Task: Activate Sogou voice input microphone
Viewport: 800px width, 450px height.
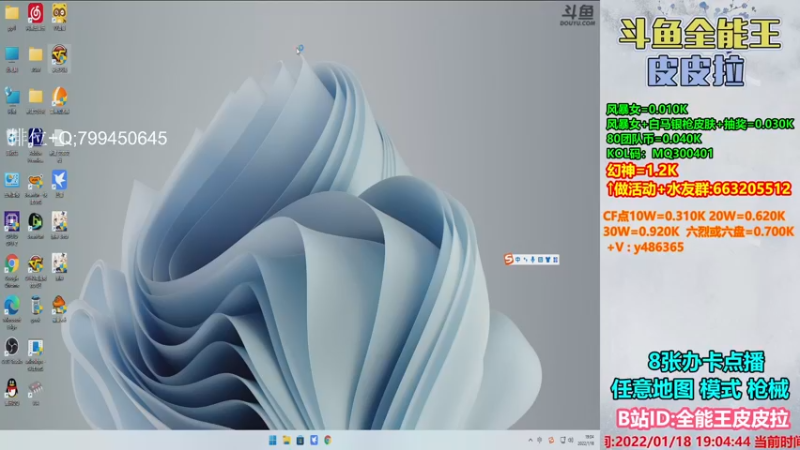Action: 533,260
